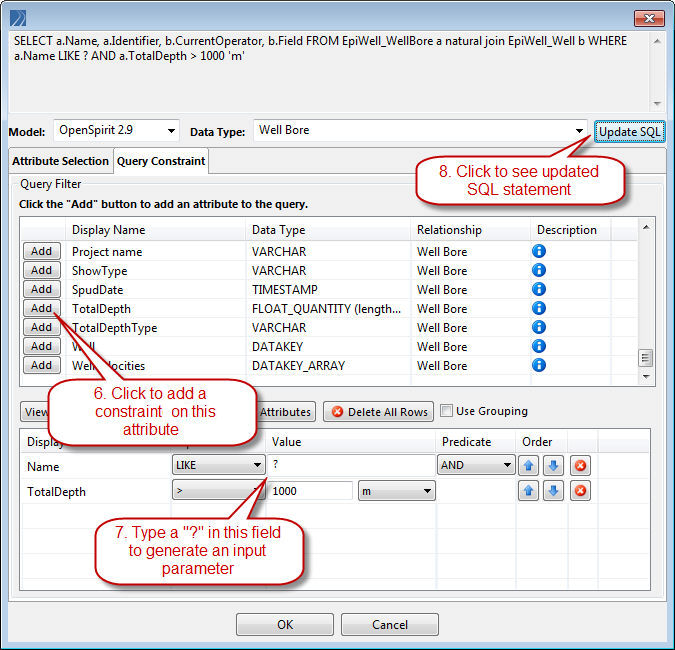Expand the Data Type Well Bore dropdown
The width and height of the screenshot is (675, 650).
pos(420,130)
